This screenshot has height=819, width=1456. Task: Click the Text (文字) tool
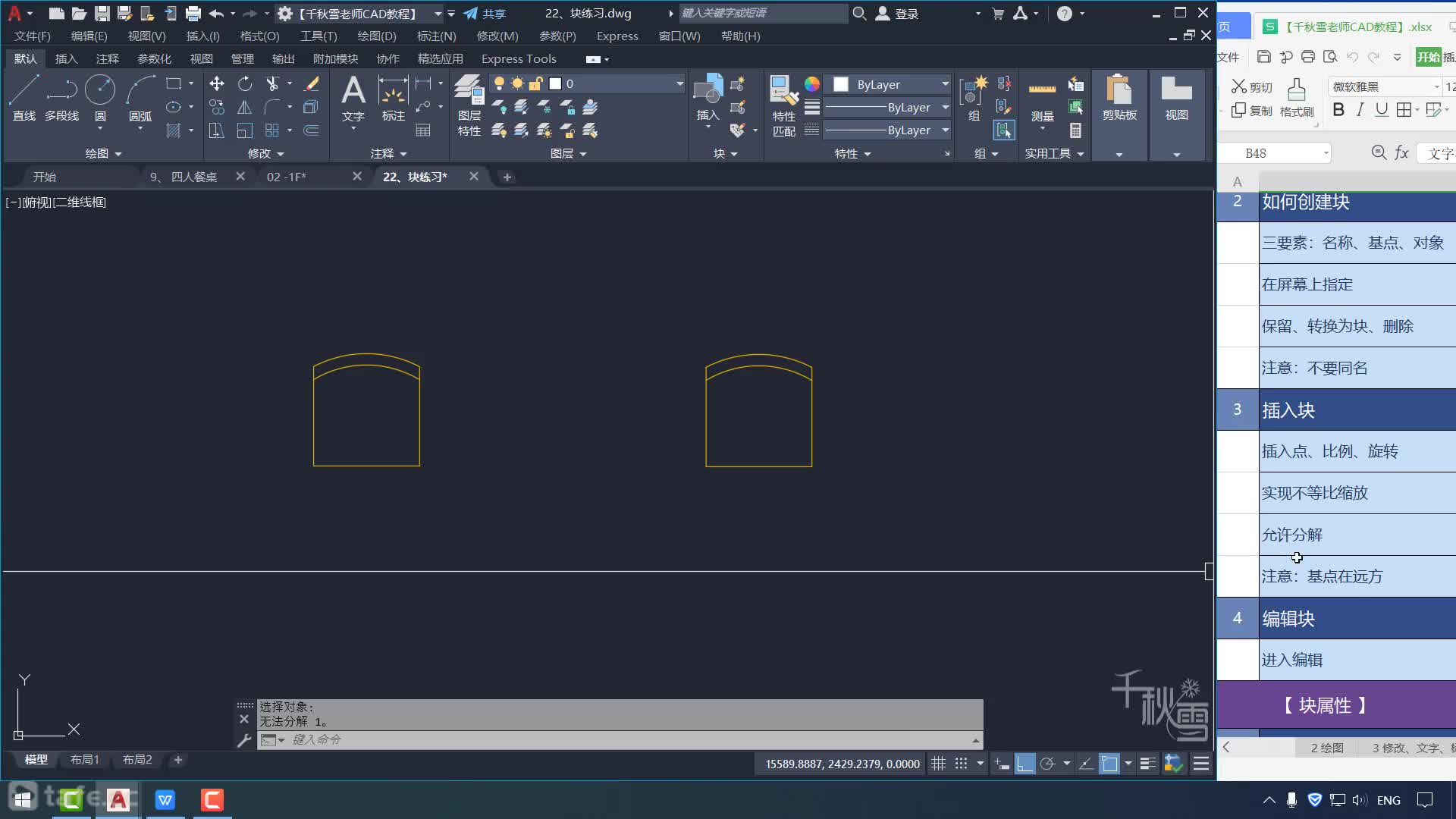tap(353, 98)
